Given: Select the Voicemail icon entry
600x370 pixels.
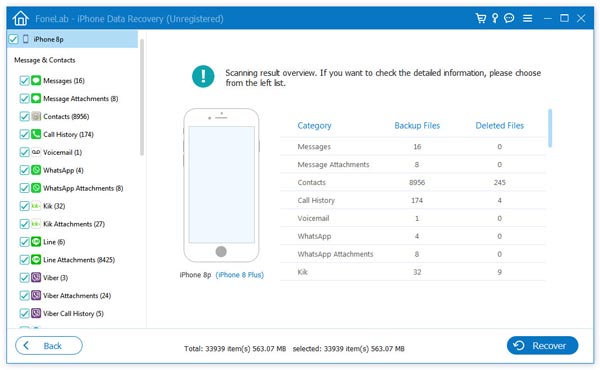Looking at the screenshot, I should [x=36, y=152].
